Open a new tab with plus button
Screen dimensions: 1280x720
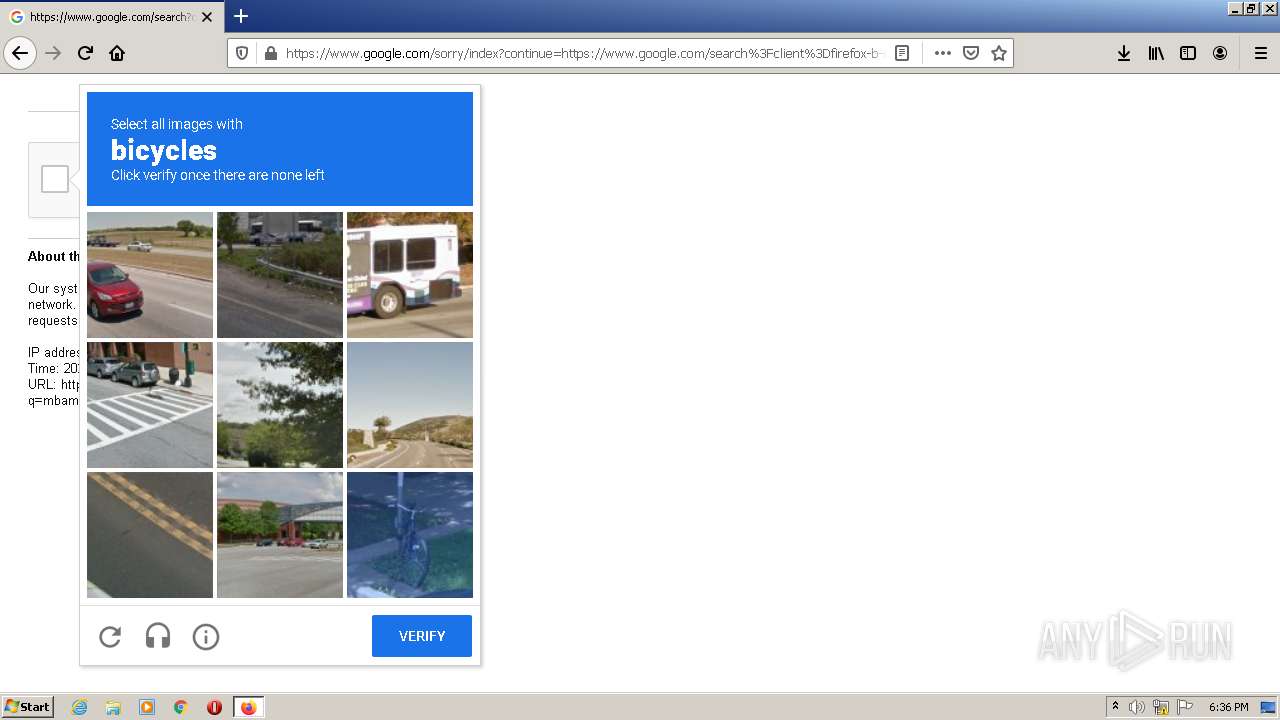click(241, 16)
